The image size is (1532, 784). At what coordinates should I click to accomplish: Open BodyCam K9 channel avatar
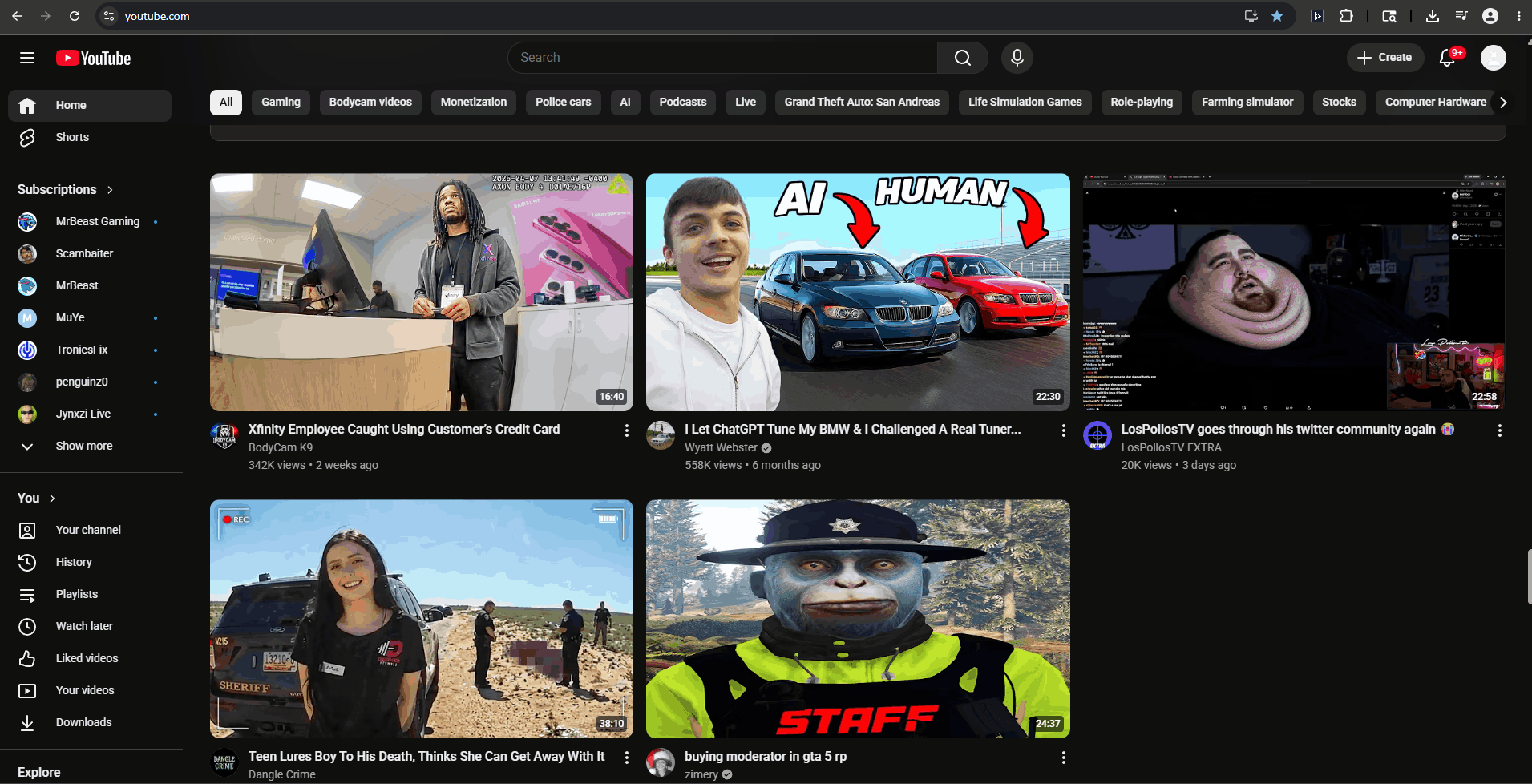pos(224,436)
